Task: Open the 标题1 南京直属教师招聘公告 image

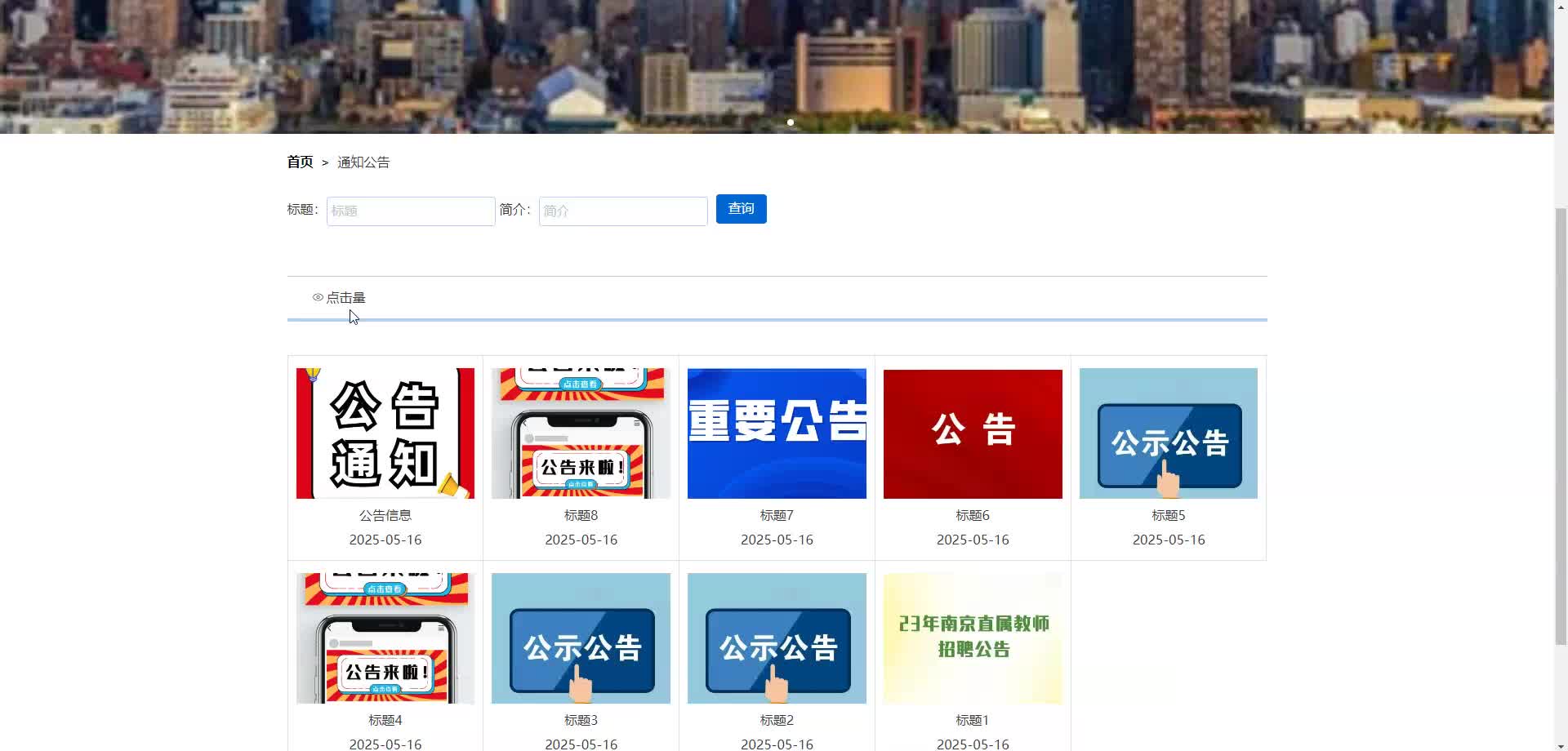Action: coord(973,638)
